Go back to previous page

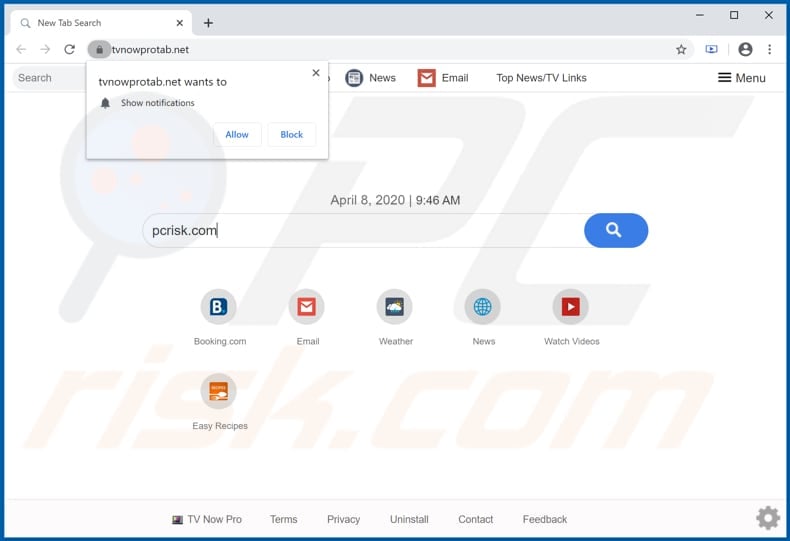tap(21, 49)
